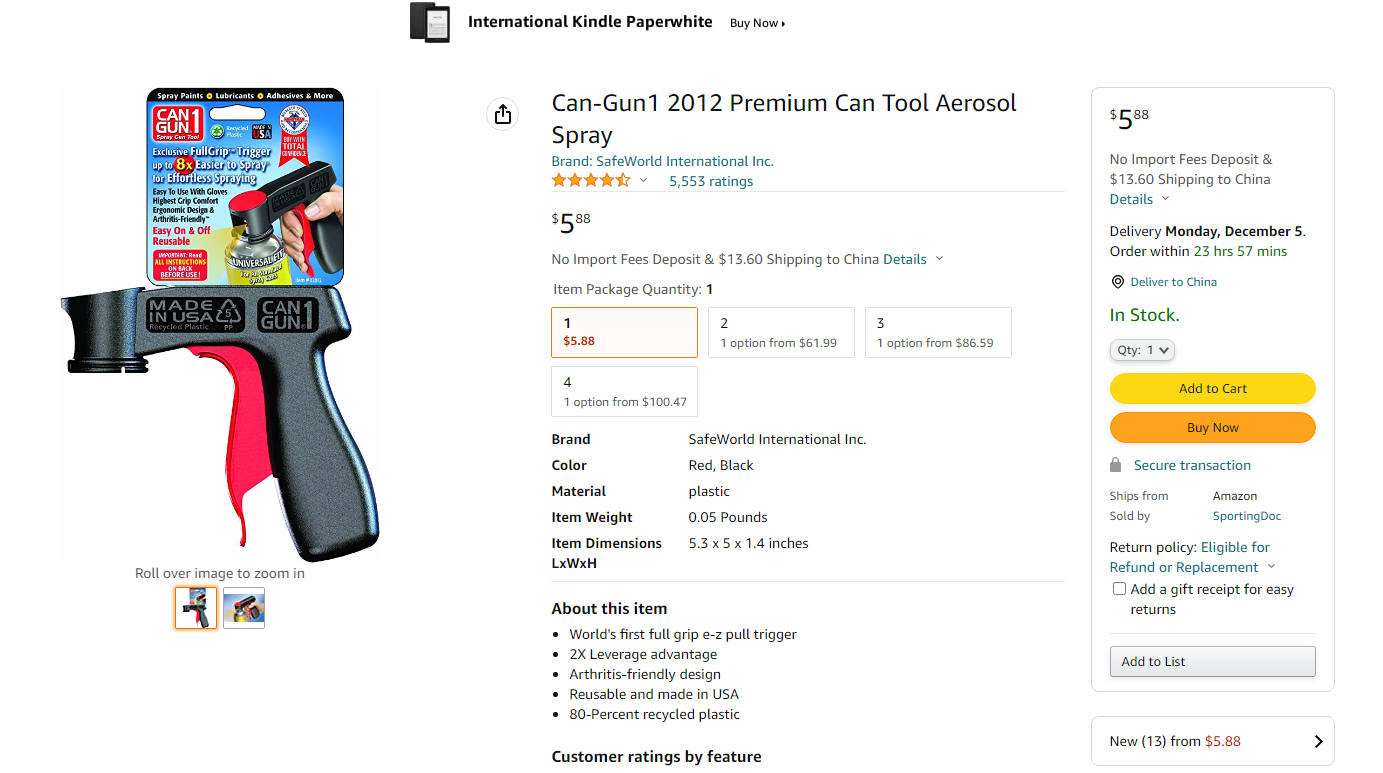
Task: Select the second product thumbnail image
Action: click(244, 608)
